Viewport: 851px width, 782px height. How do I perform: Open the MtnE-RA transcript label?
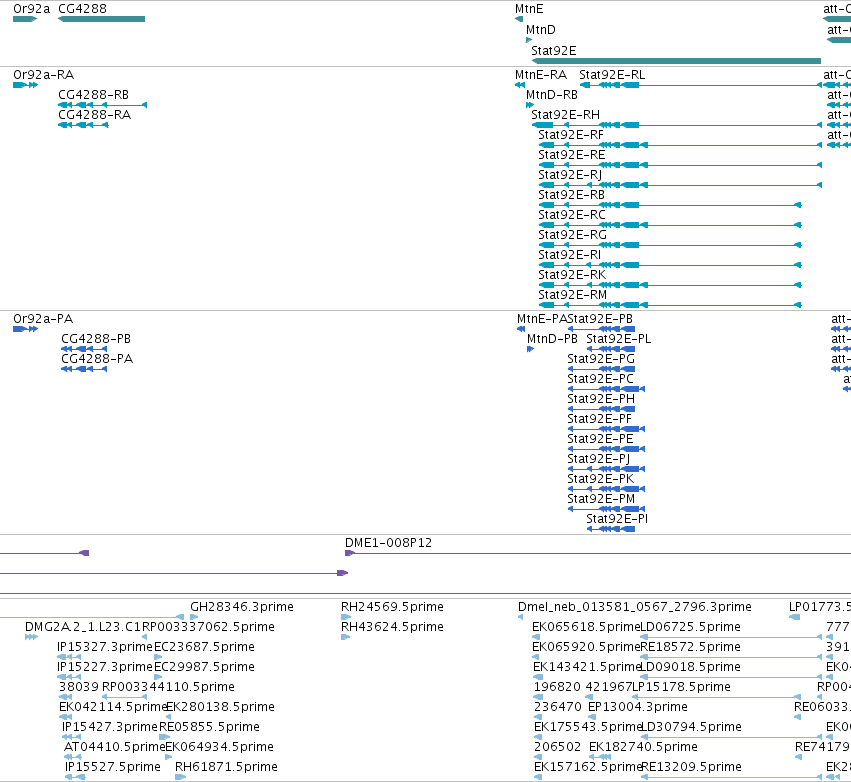point(541,75)
